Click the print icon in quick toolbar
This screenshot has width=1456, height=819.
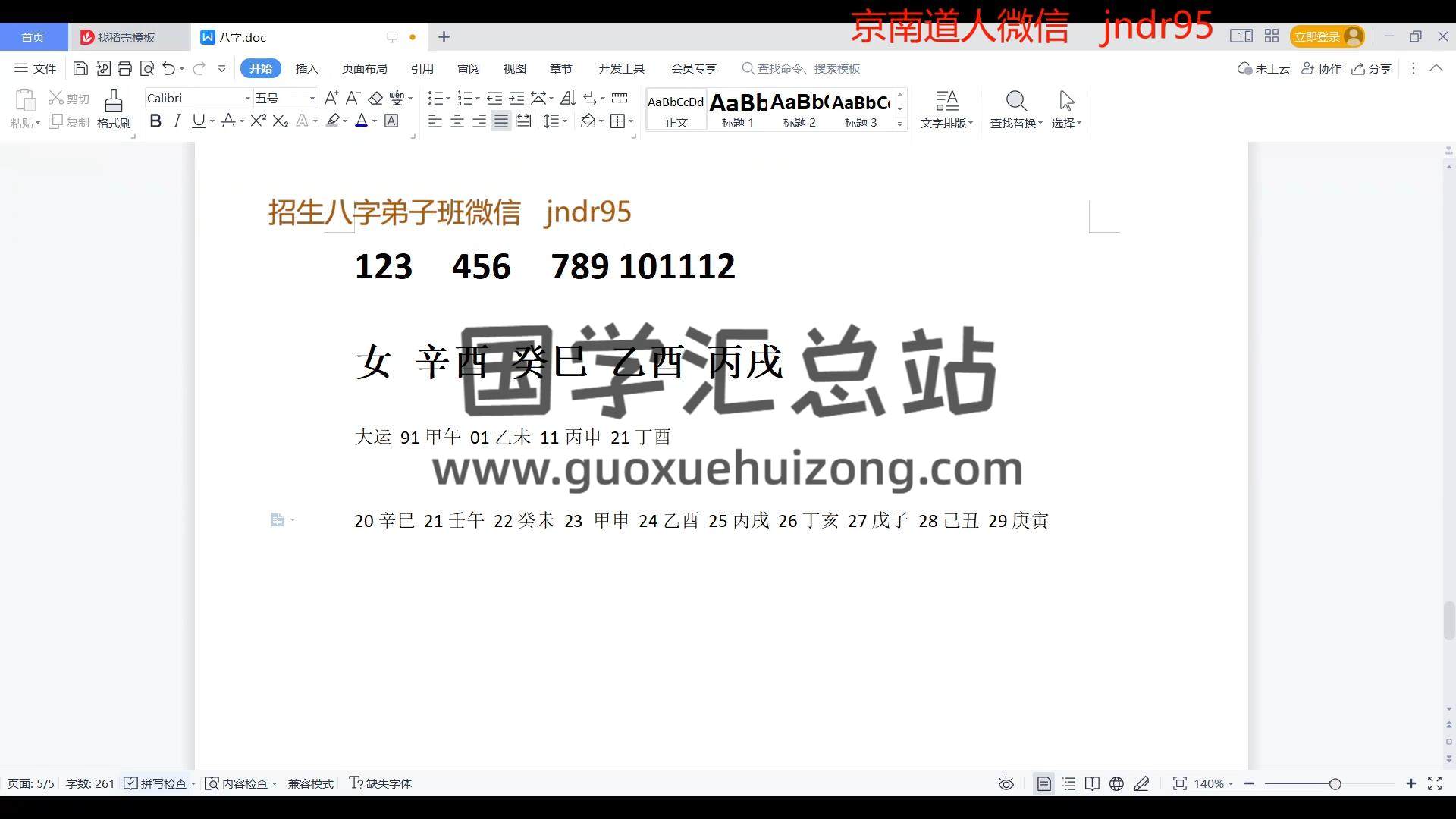click(124, 68)
